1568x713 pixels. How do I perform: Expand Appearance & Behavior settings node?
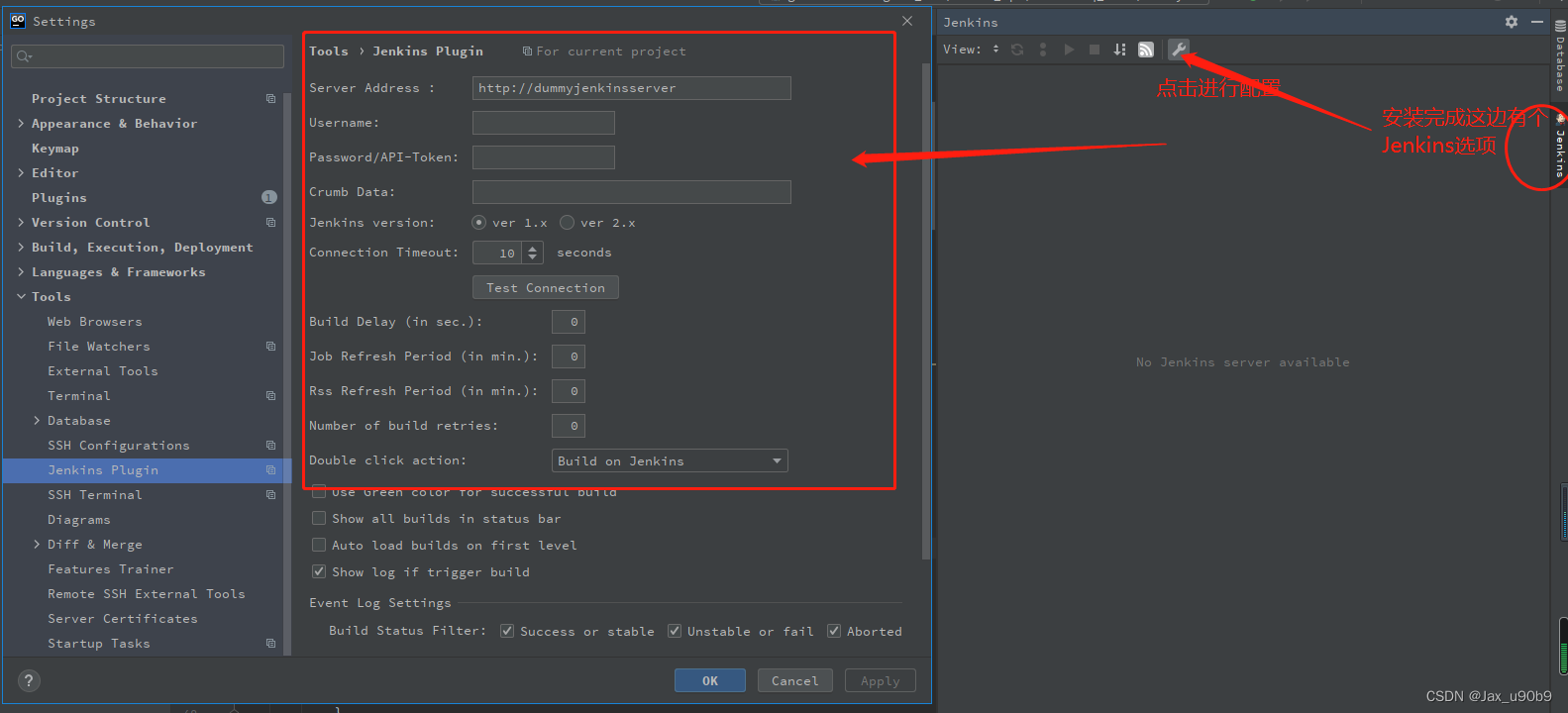(21, 124)
